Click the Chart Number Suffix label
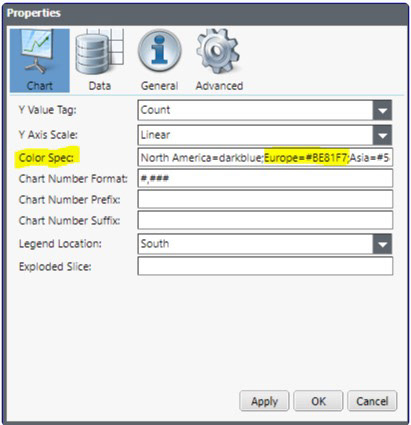The image size is (411, 425). tap(69, 220)
